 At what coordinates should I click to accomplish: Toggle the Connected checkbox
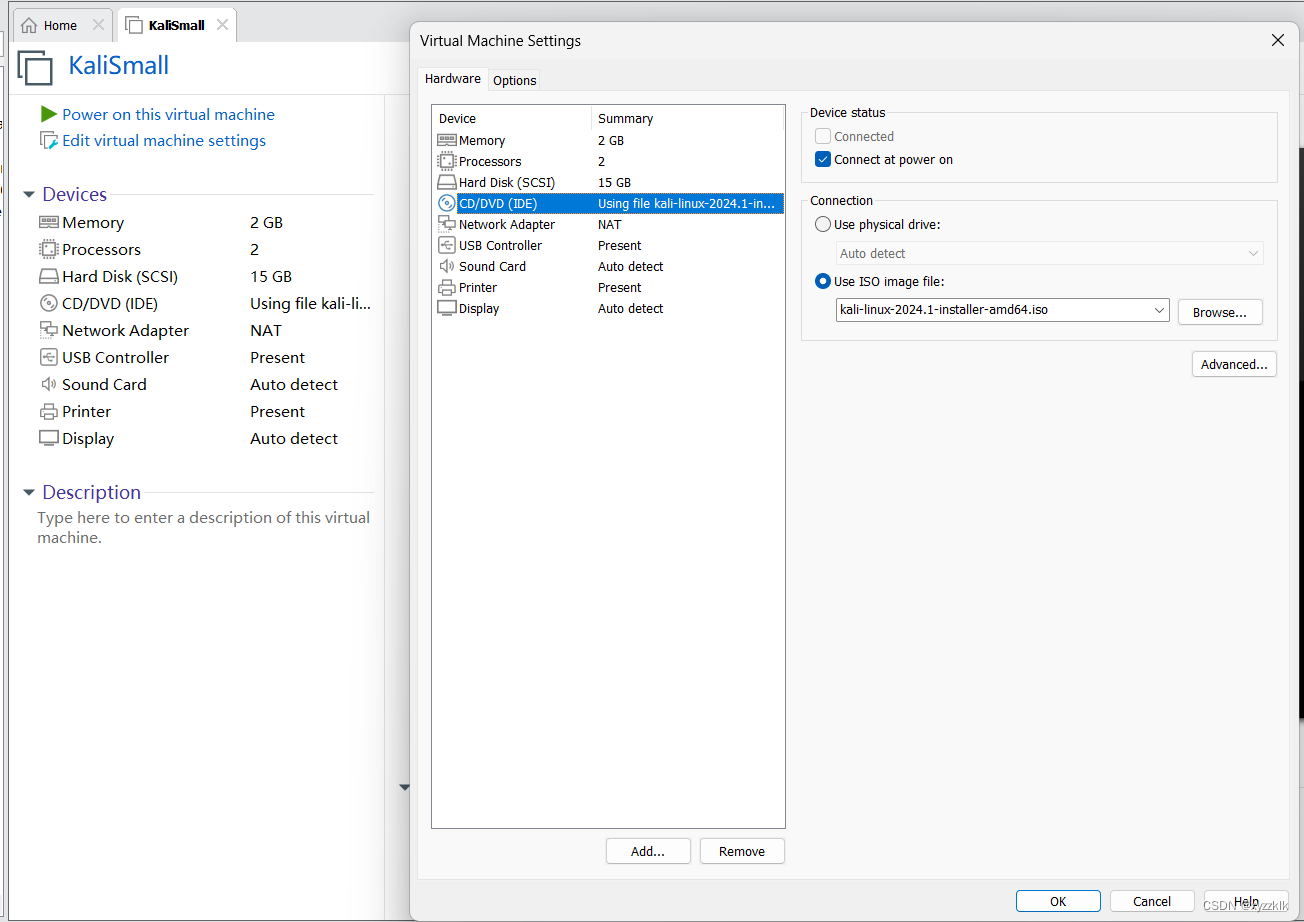(x=823, y=137)
